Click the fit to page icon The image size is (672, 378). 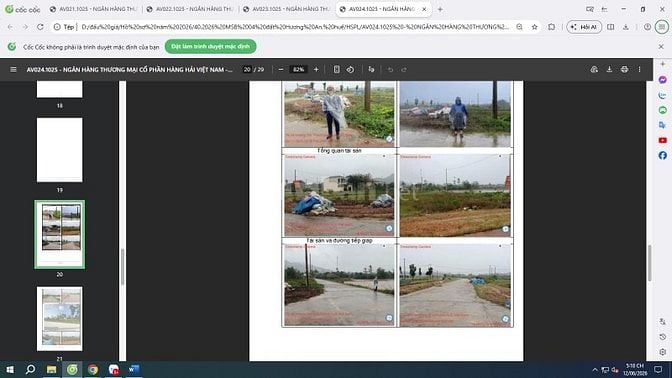pos(336,69)
